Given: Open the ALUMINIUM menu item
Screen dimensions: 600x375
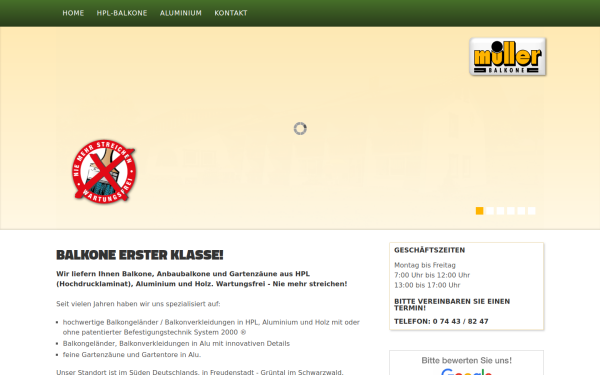Looking at the screenshot, I should tap(181, 13).
